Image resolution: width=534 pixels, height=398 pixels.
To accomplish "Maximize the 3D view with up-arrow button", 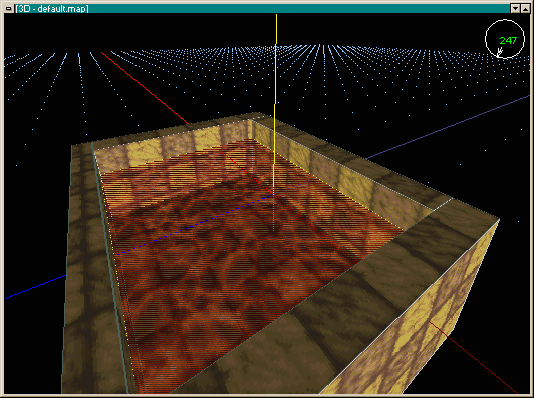I will coord(525,9).
